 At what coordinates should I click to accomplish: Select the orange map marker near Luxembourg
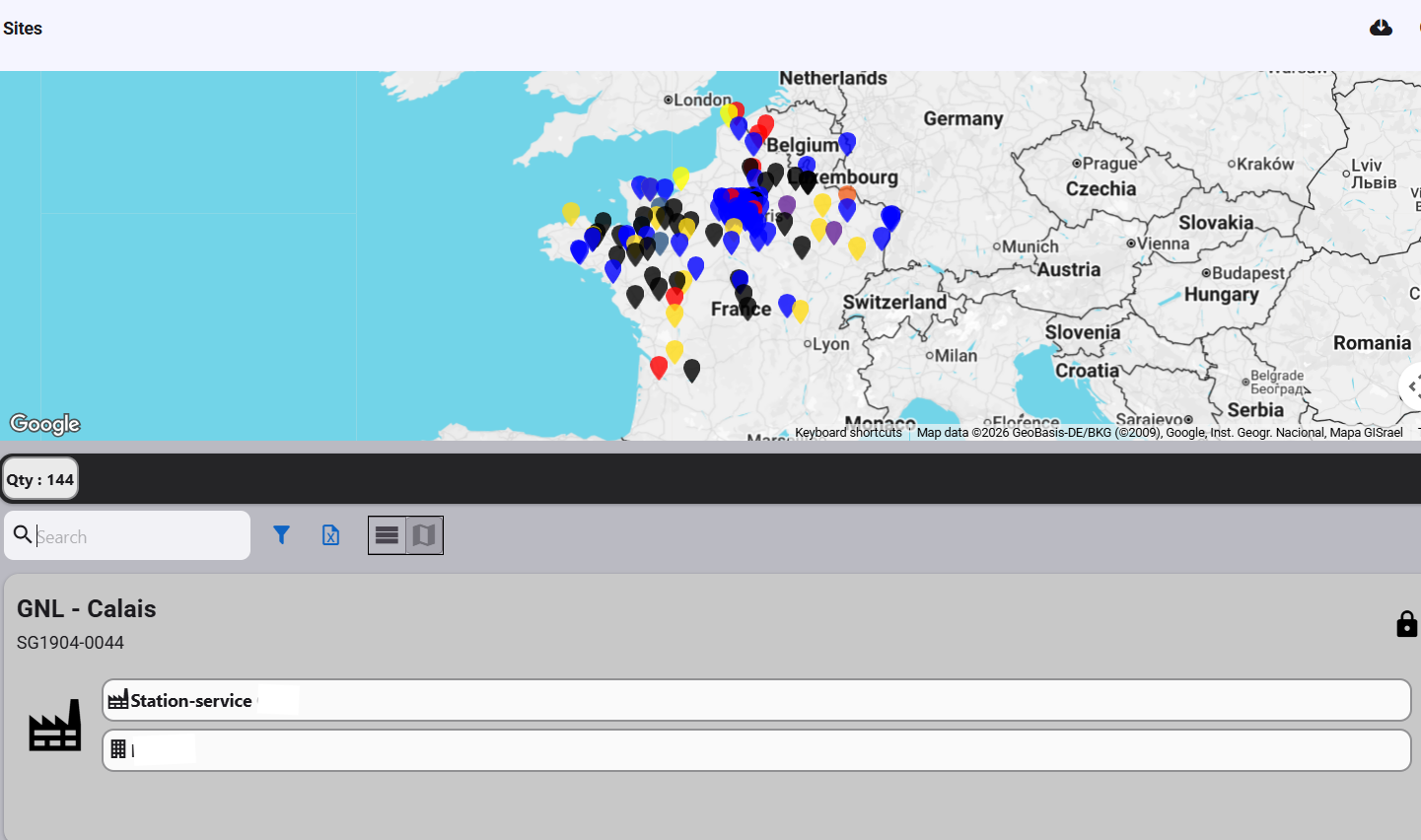847,192
